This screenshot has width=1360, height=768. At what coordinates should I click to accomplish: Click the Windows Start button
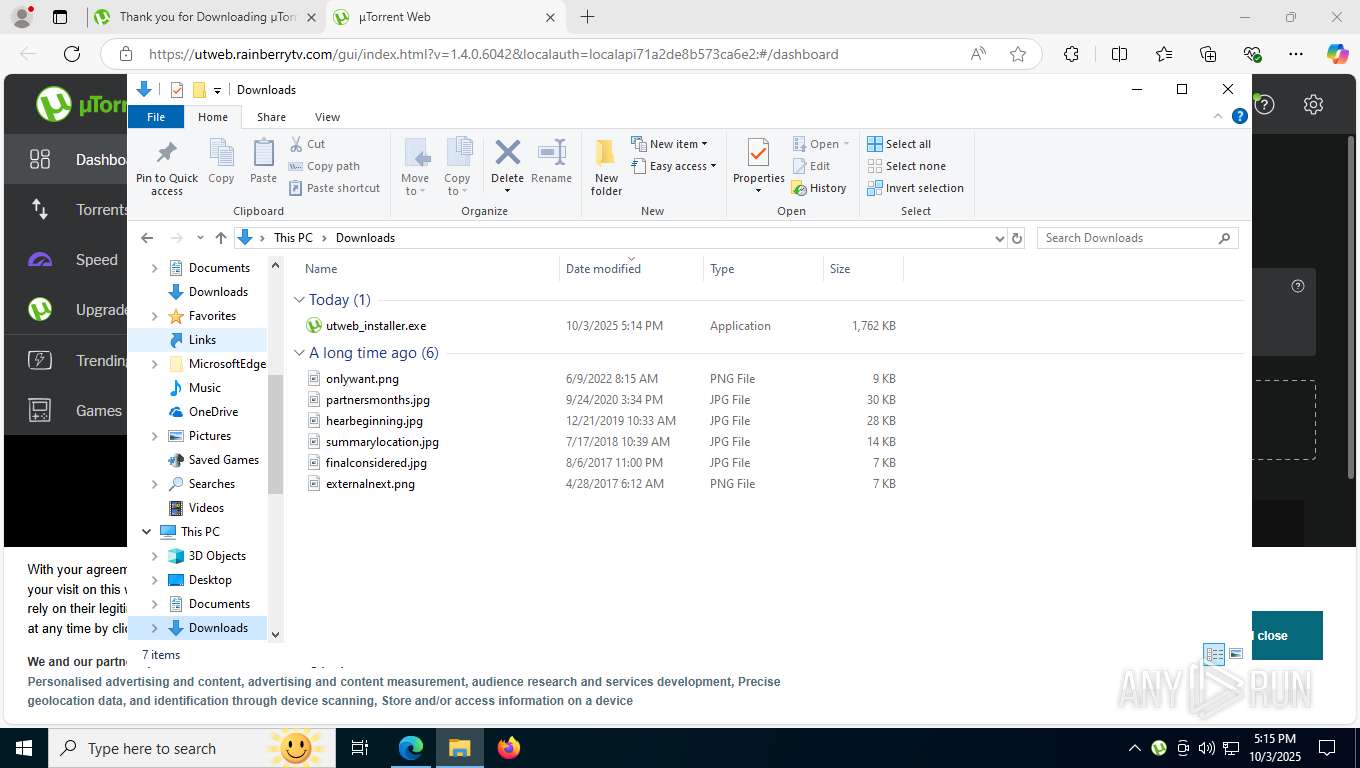(23, 747)
